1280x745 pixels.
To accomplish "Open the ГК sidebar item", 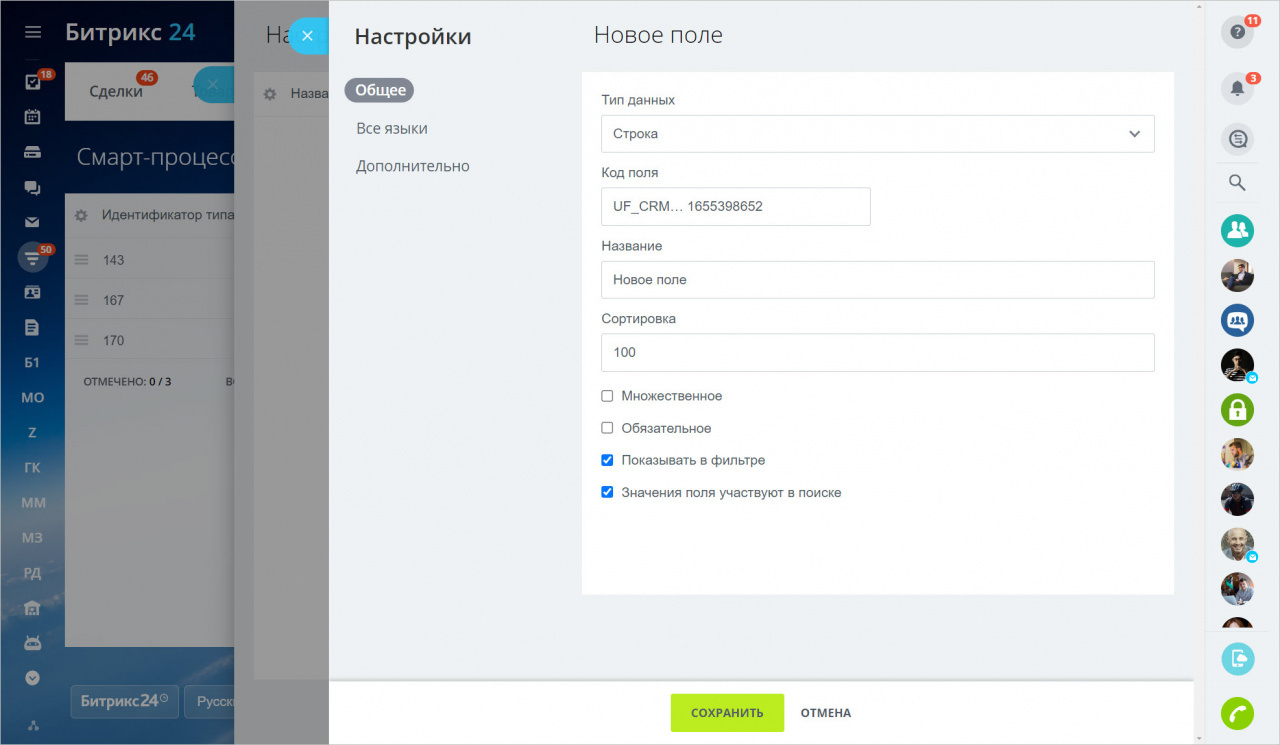I will coord(33,467).
